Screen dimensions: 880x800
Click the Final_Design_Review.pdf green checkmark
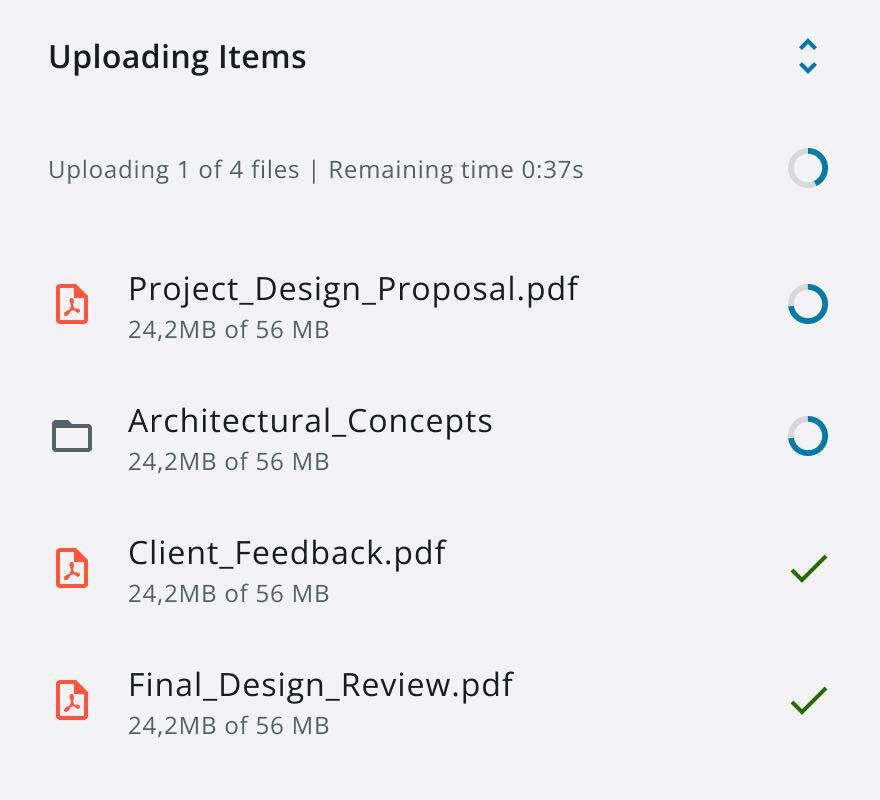click(808, 700)
